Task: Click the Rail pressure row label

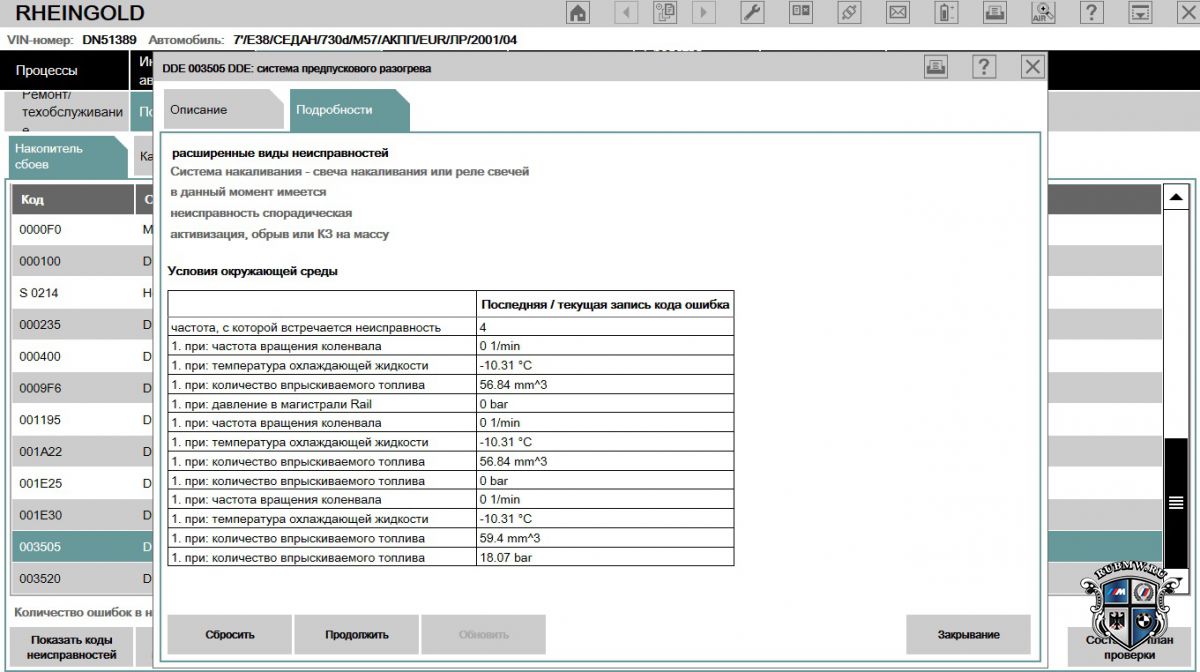Action: (x=322, y=404)
